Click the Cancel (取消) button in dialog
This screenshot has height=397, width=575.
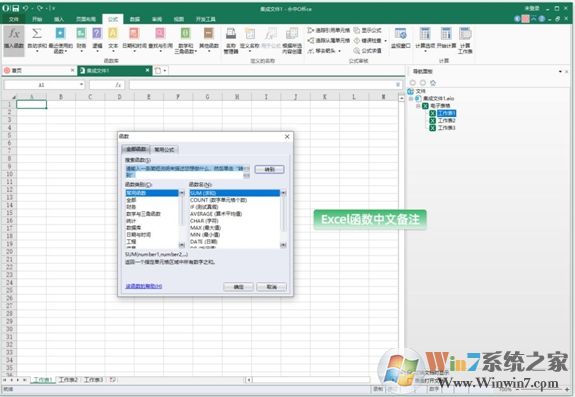pyautogui.click(x=271, y=287)
